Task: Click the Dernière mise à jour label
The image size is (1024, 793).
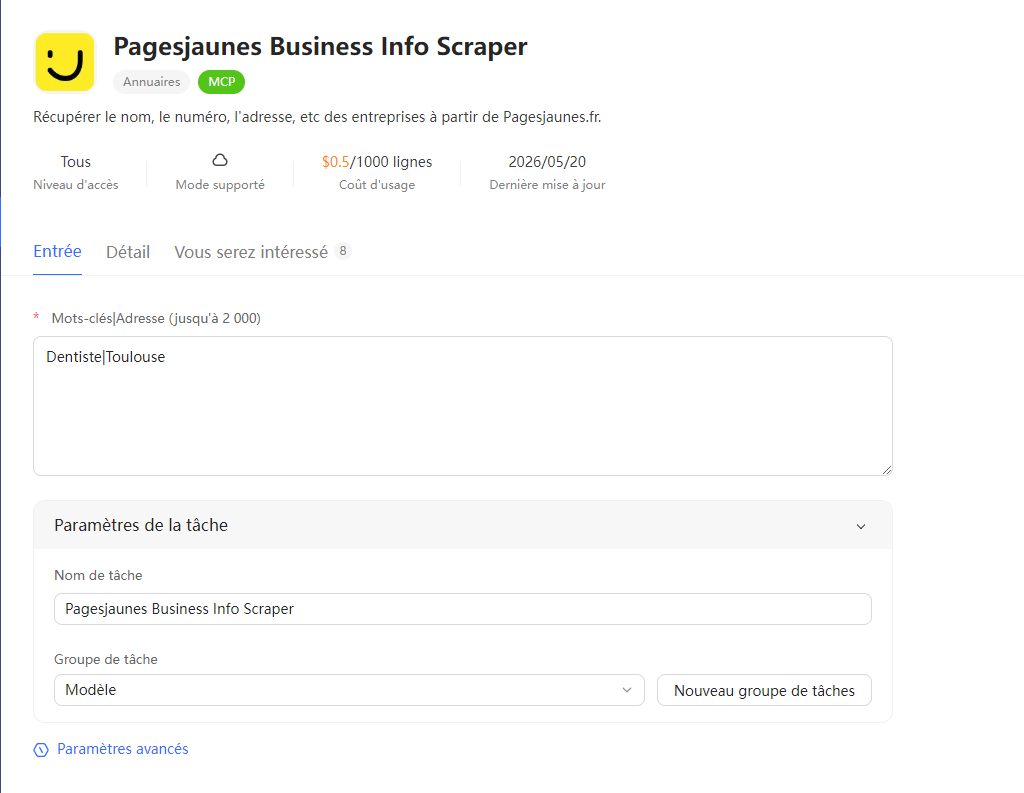Action: [547, 185]
